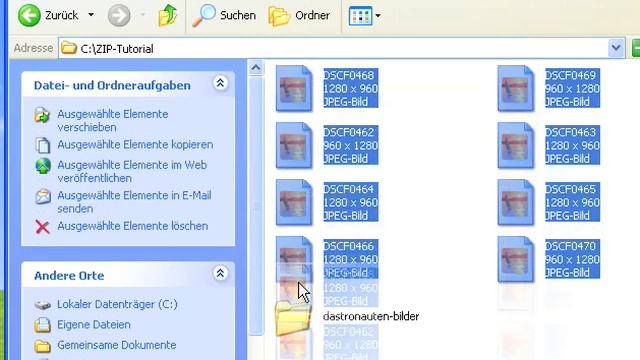The height and width of the screenshot is (360, 640).
Task: Click the Andere Orte heading
Action: [69, 276]
